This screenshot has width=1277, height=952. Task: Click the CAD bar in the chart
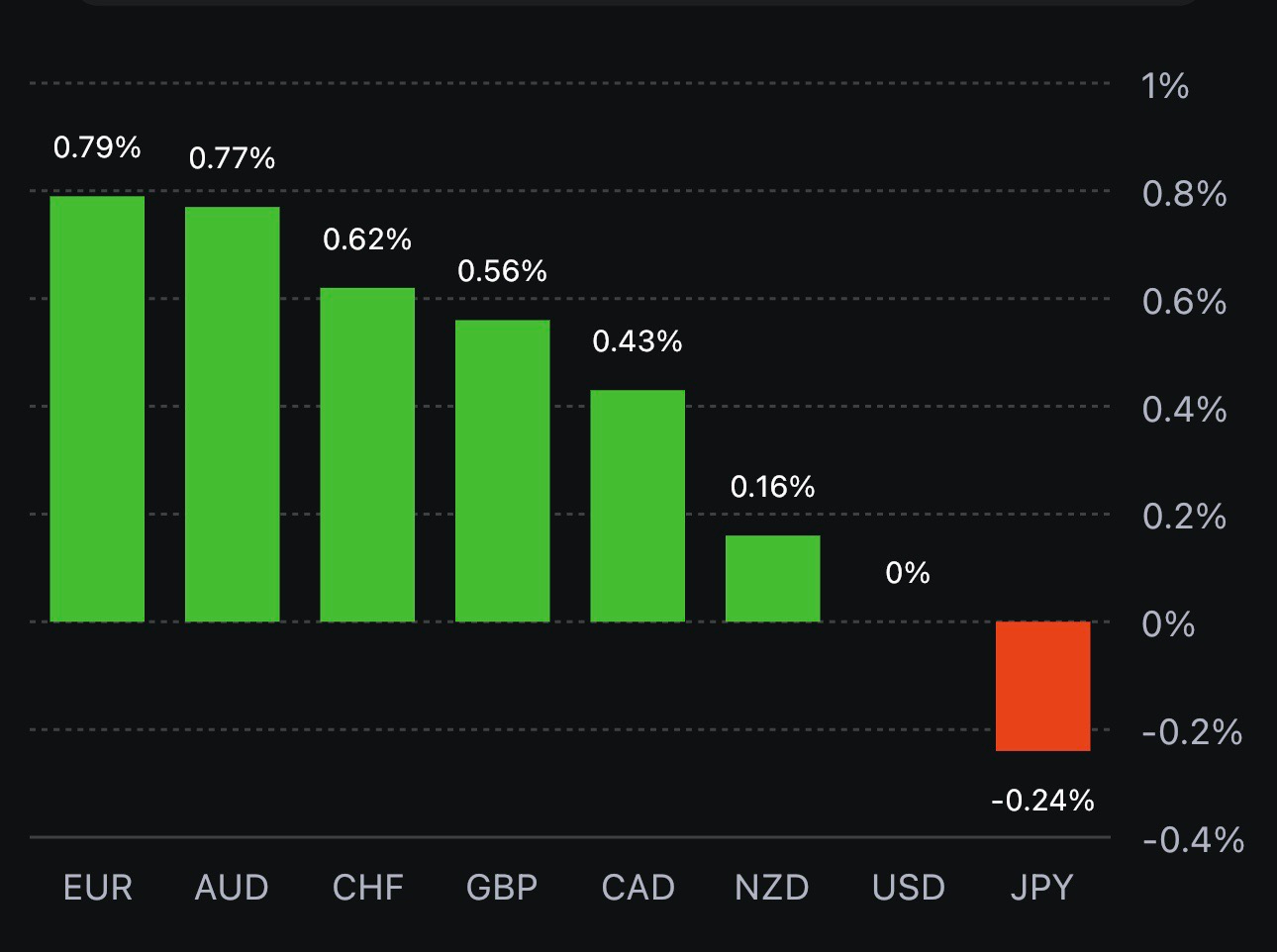[x=638, y=506]
